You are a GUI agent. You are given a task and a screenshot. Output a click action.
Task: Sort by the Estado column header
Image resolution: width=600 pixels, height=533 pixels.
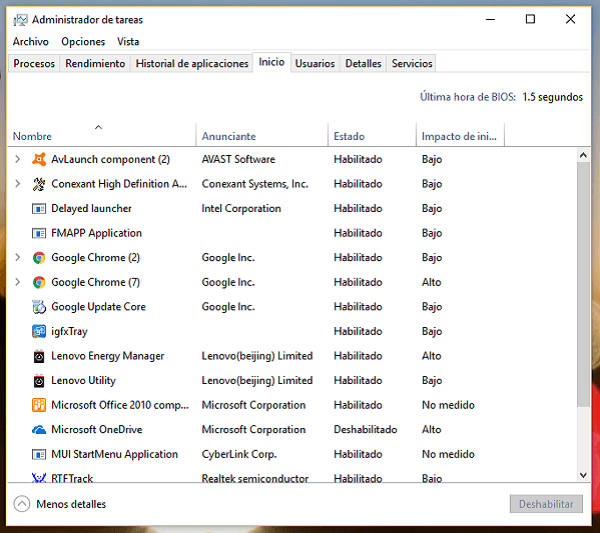(x=349, y=136)
